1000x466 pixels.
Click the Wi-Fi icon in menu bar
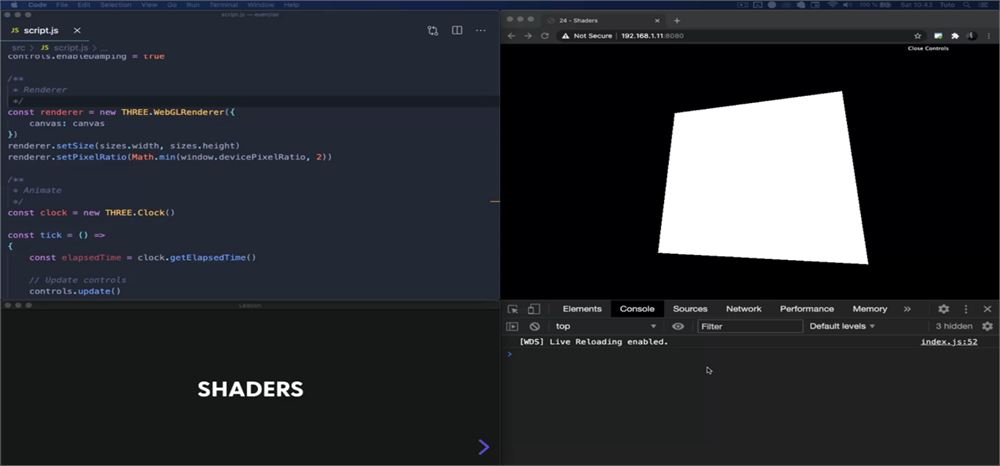pyautogui.click(x=832, y=4)
